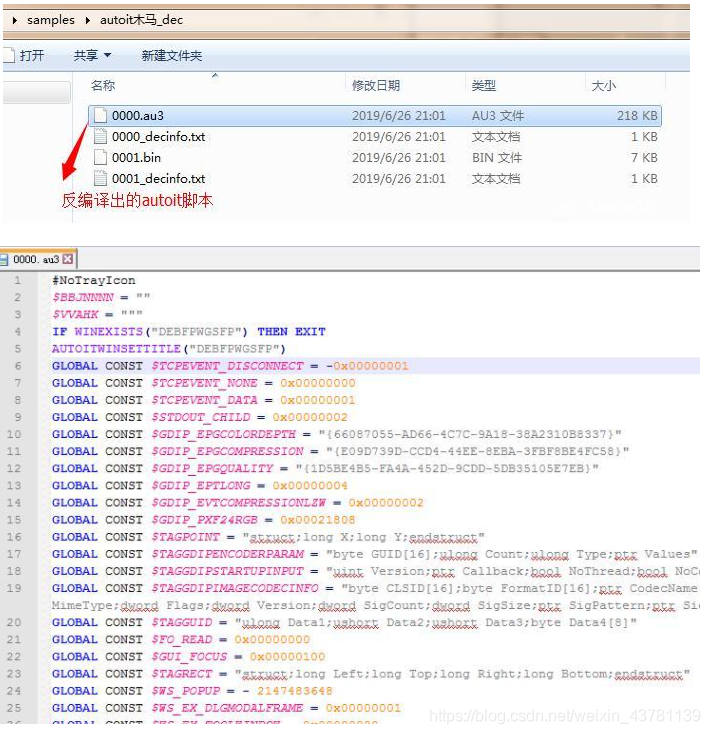The width and height of the screenshot is (710, 734).
Task: Open the 共享 dropdown menu
Action: [92, 56]
